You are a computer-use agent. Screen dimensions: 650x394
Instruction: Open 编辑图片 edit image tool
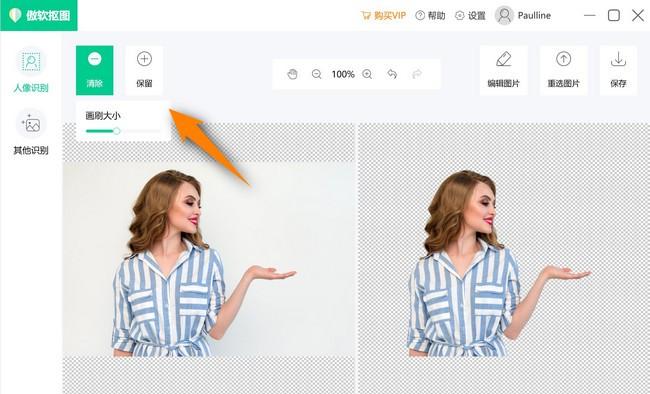[504, 70]
